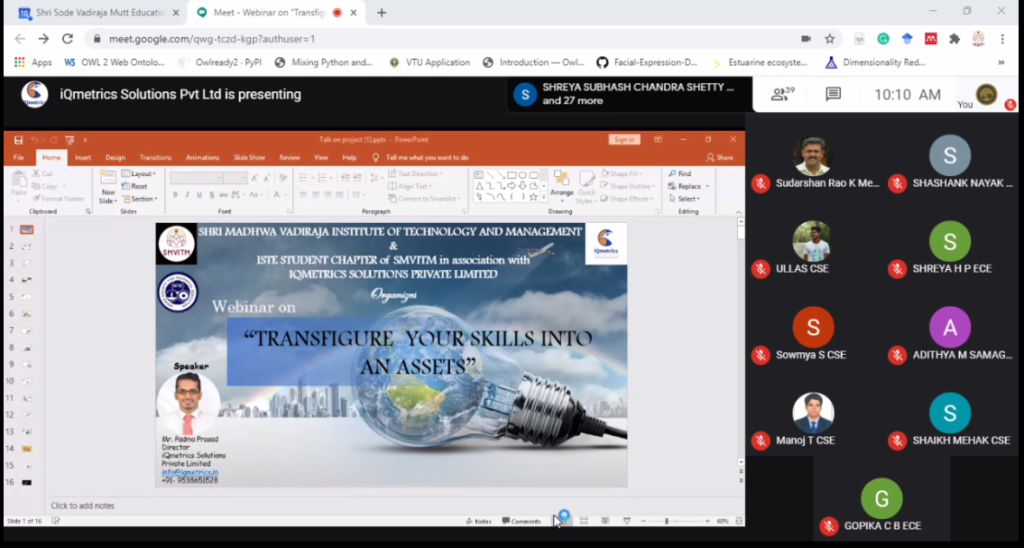Expand the Layout dropdown in the Slides group
This screenshot has height=548, width=1024.
pos(140,174)
